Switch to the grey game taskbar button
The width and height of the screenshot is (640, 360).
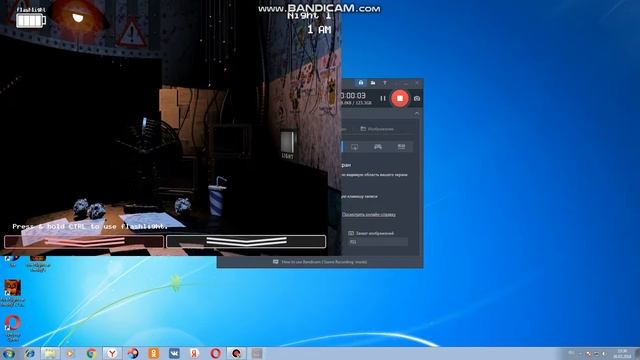tap(257, 353)
